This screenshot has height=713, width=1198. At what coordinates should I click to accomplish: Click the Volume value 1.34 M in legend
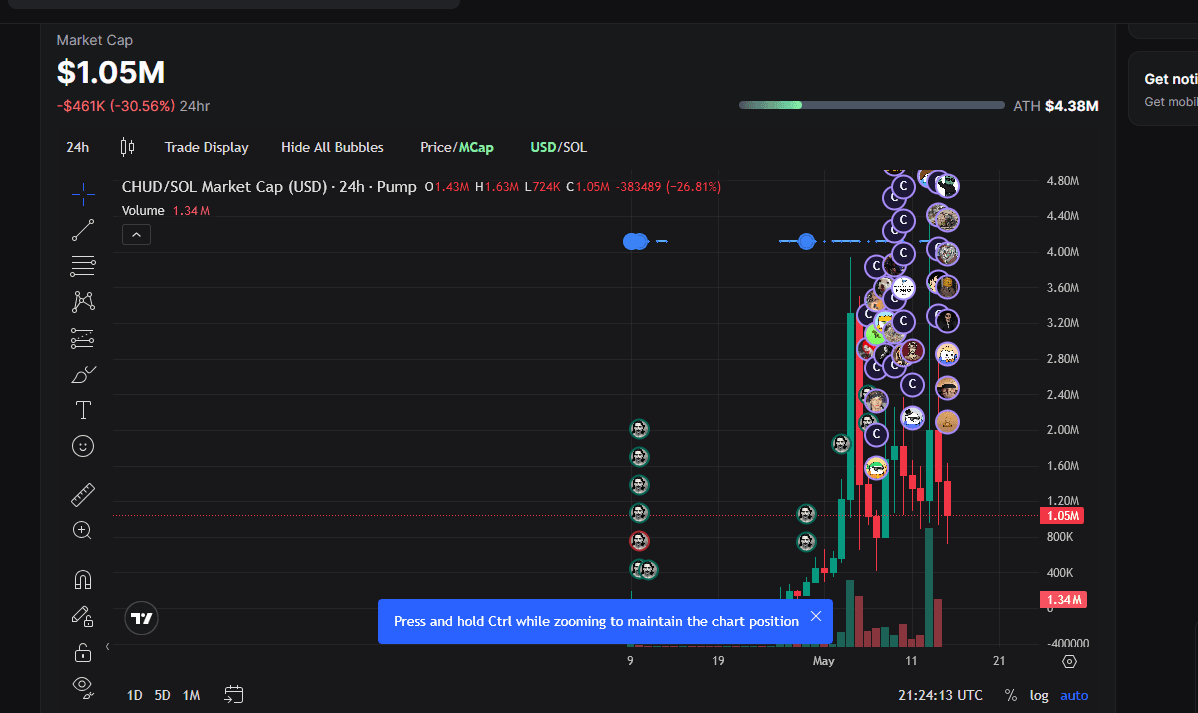click(x=191, y=211)
